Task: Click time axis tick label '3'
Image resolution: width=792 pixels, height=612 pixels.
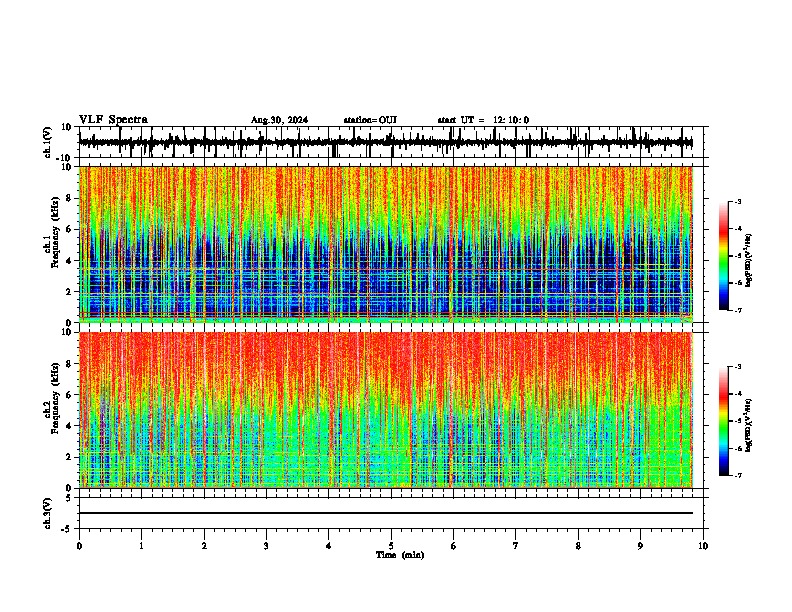Action: tap(266, 546)
